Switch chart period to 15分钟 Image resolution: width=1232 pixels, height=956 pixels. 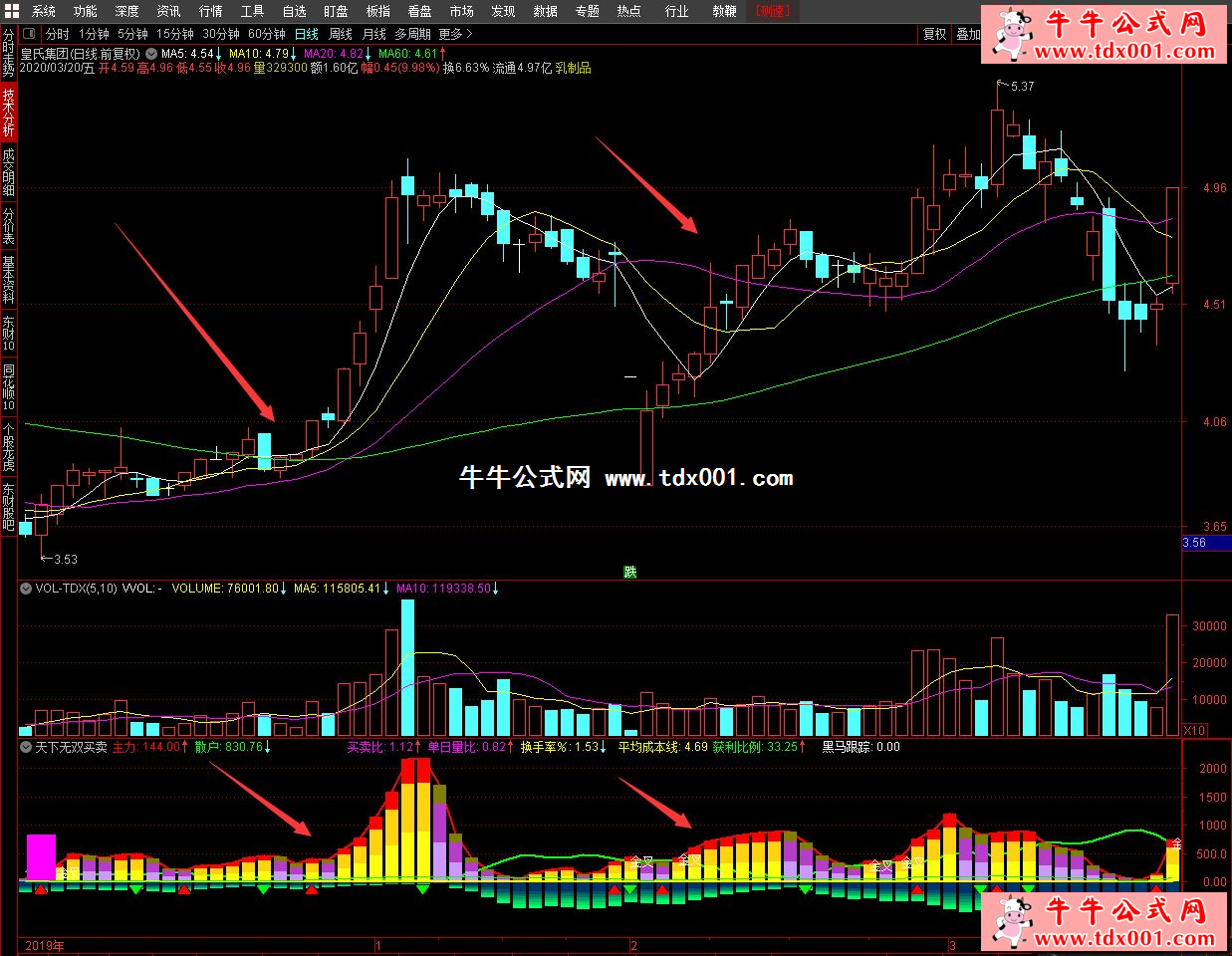175,34
